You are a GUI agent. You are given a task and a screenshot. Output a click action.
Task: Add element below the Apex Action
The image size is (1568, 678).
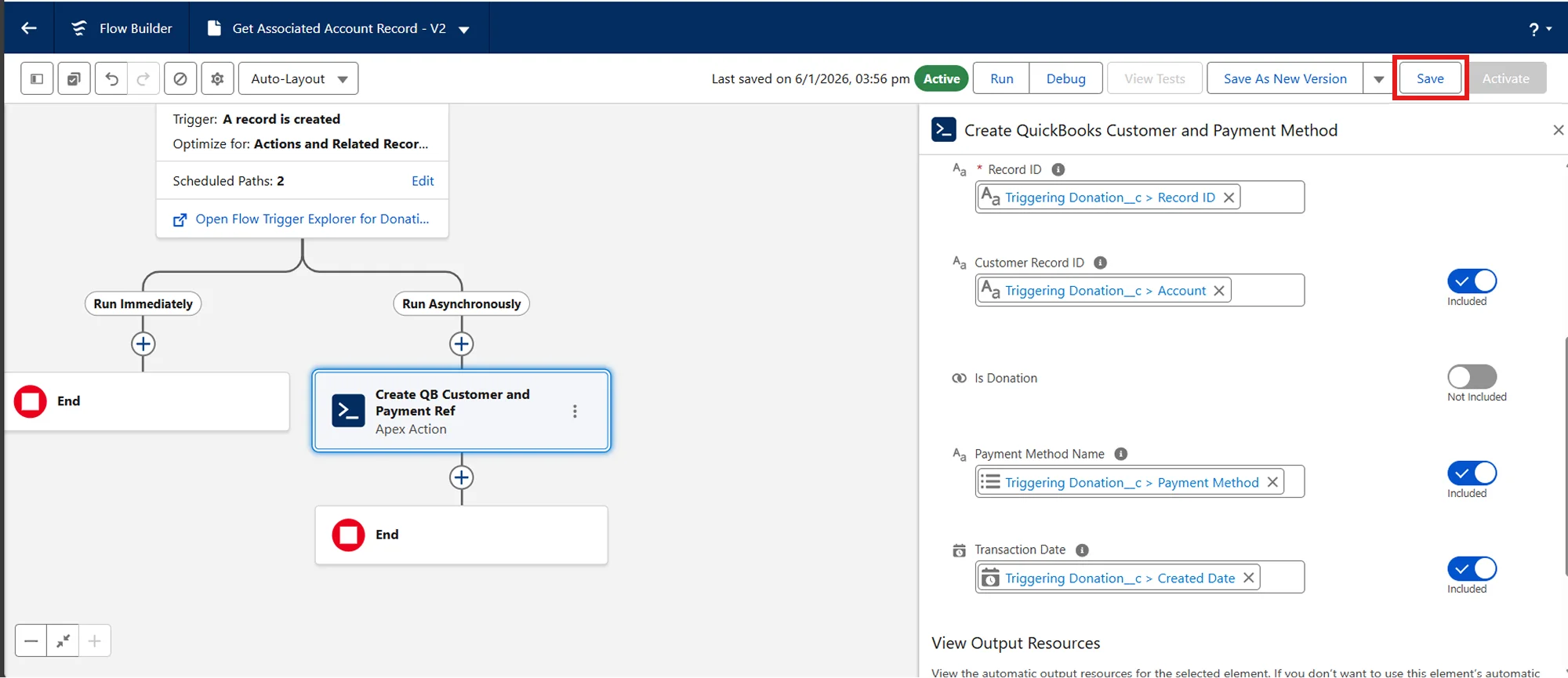click(x=461, y=478)
